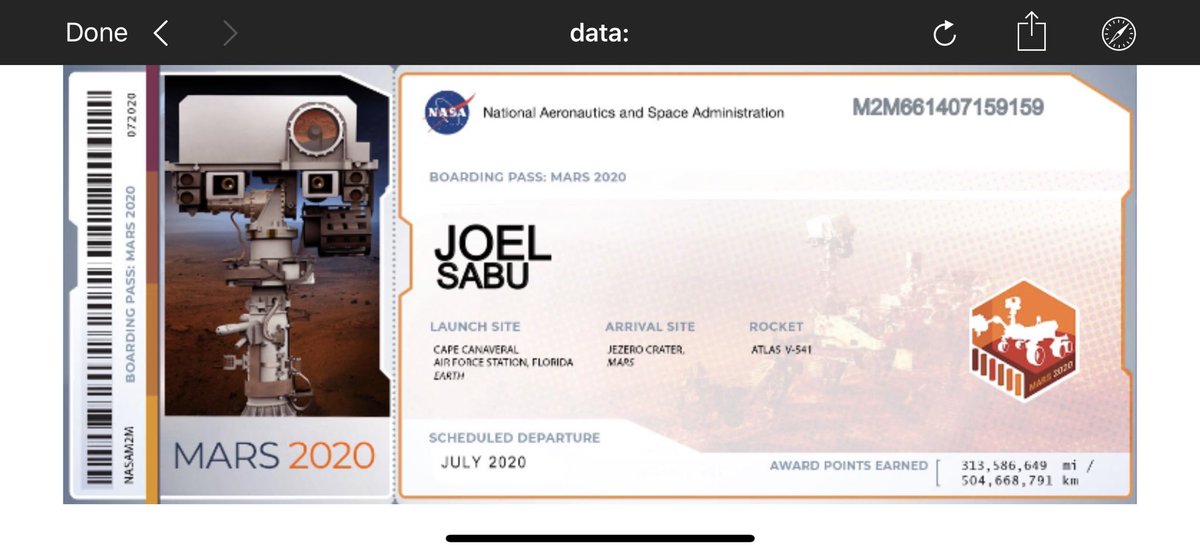Click the NASA logo on the boarding pass
1200x554 pixels.
pyautogui.click(x=446, y=111)
